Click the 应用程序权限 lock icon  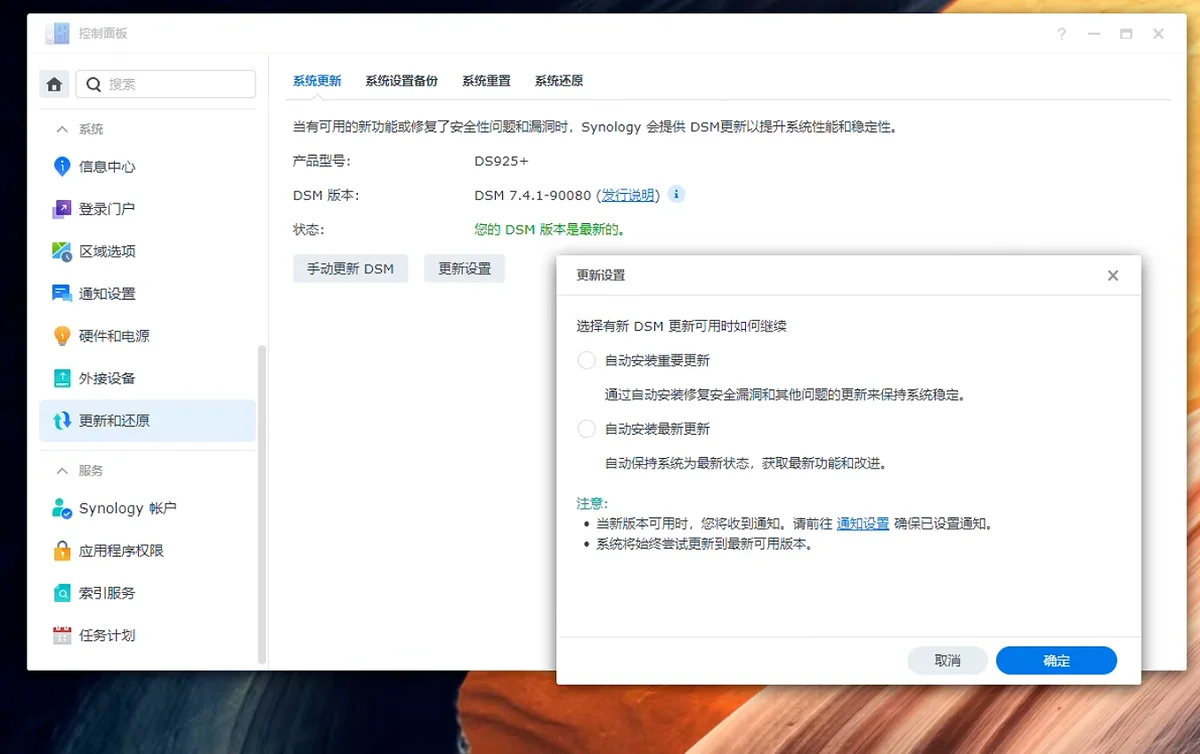61,550
